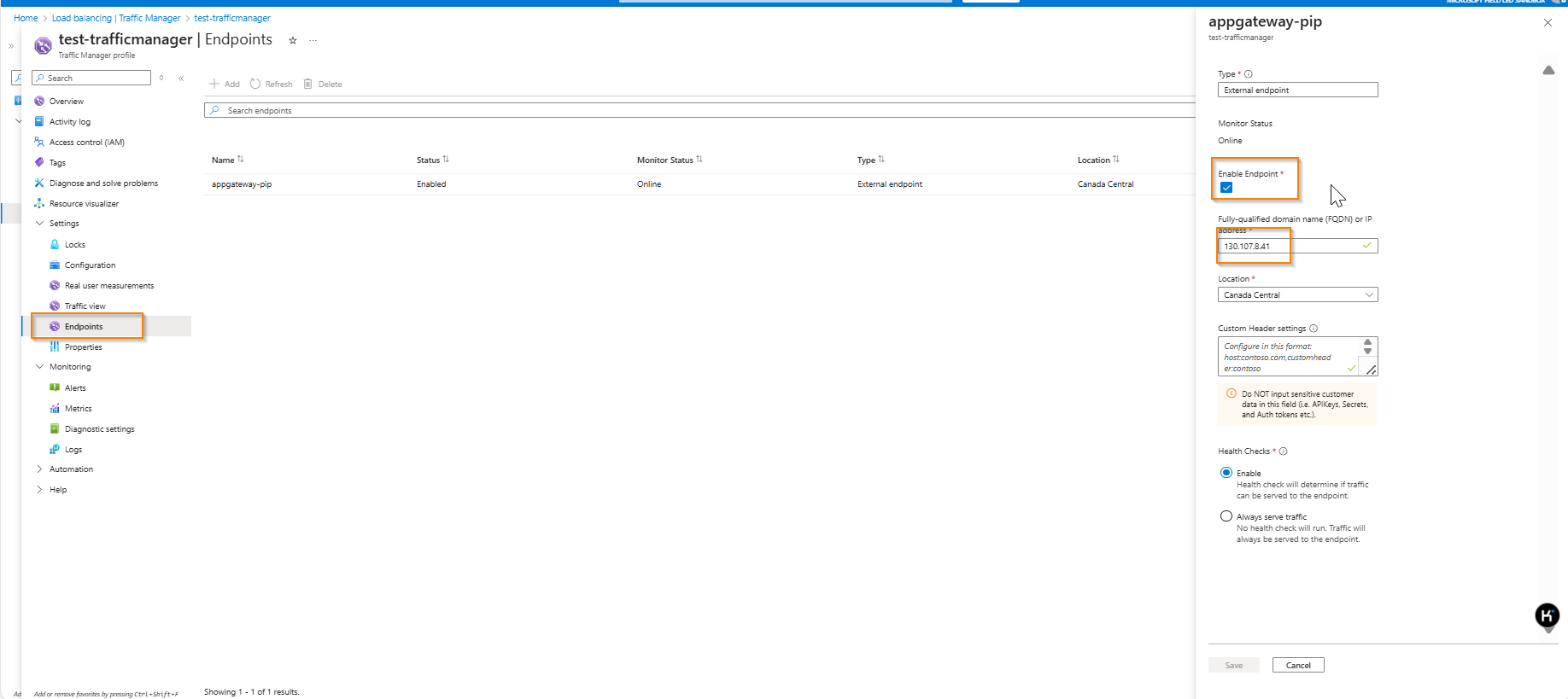Open Diagnostic settings icon
Image resolution: width=1568 pixels, height=699 pixels.
(x=55, y=428)
